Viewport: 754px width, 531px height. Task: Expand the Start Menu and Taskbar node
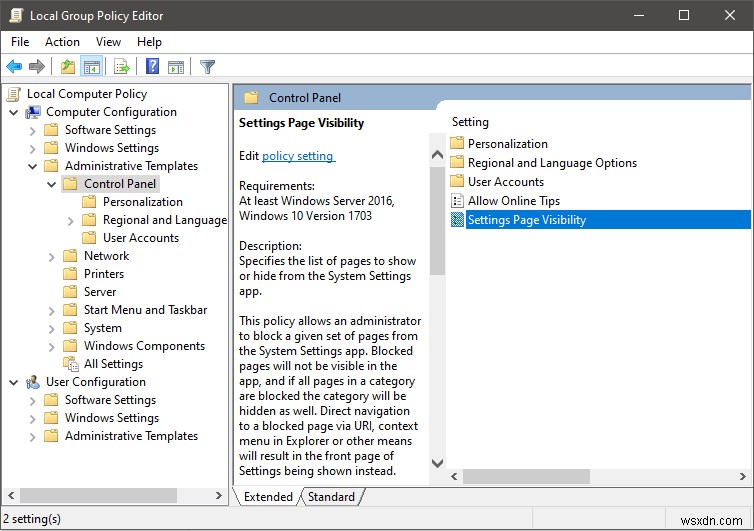tap(52, 310)
